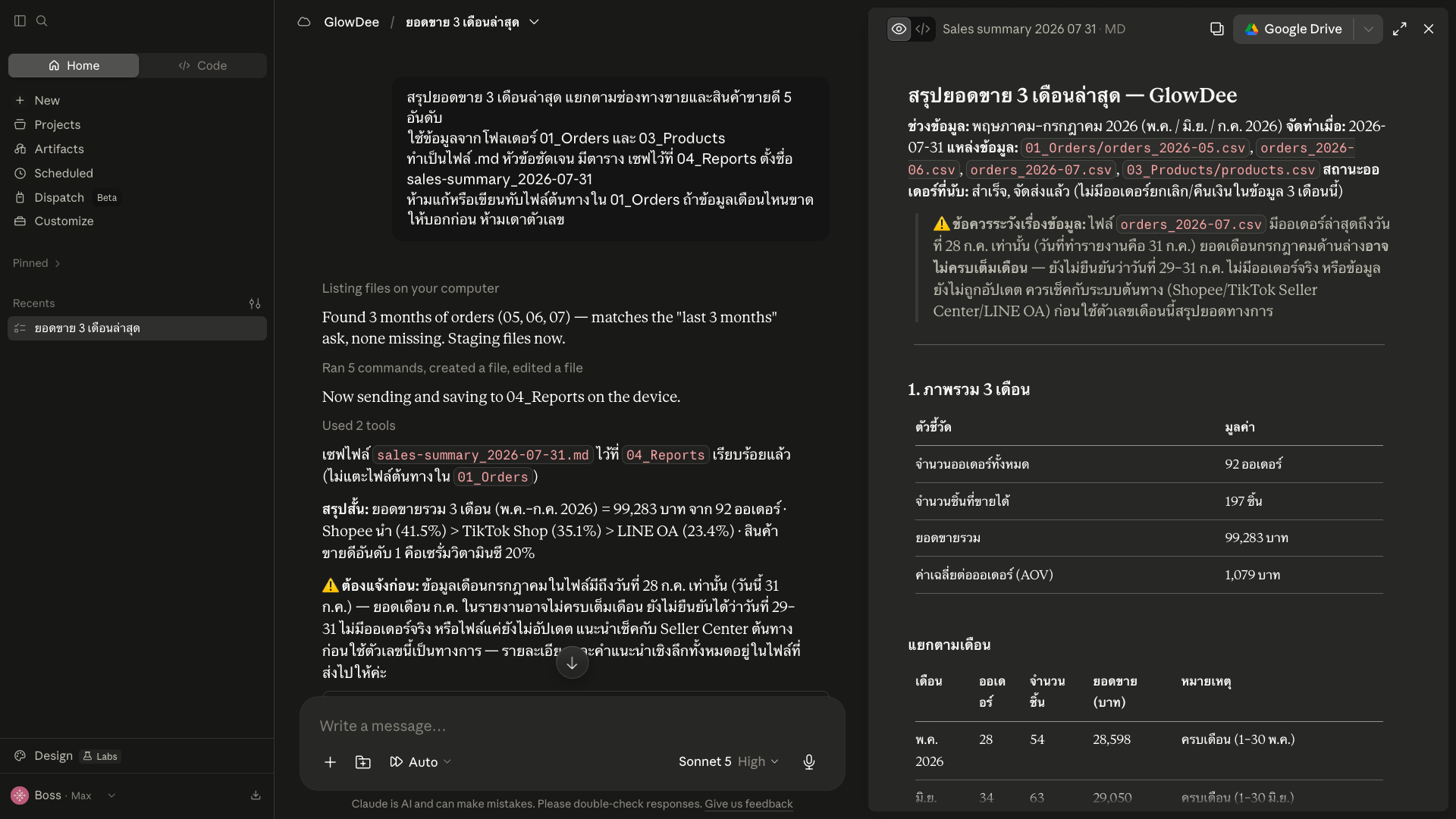Viewport: 1456px width, 819px height.
Task: Click '197 ชิ้น' items sold cell
Action: click(1243, 501)
